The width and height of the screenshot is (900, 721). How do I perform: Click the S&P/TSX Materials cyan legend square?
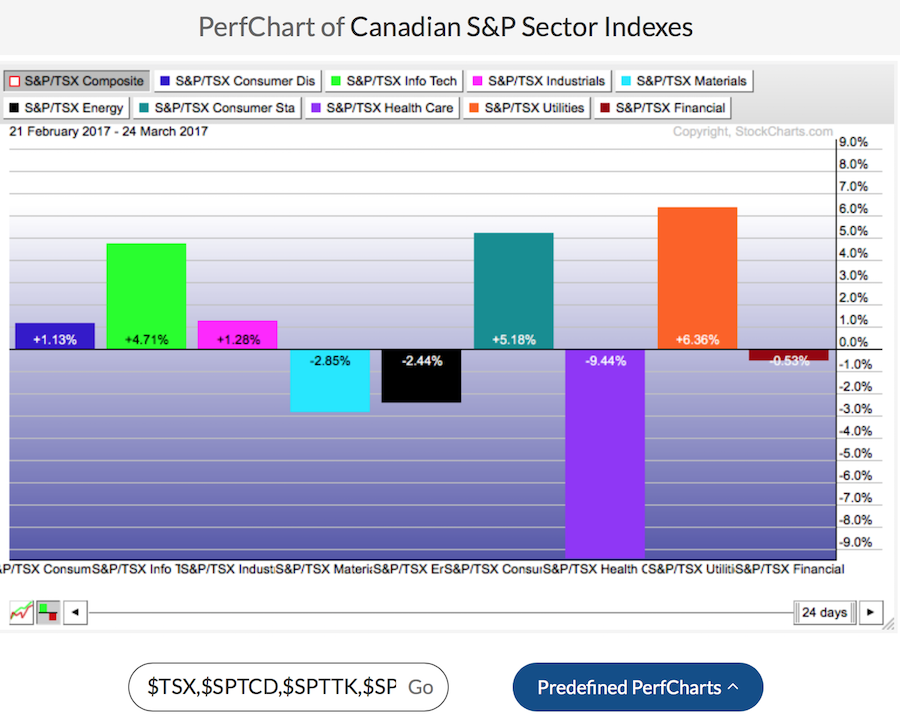point(625,81)
